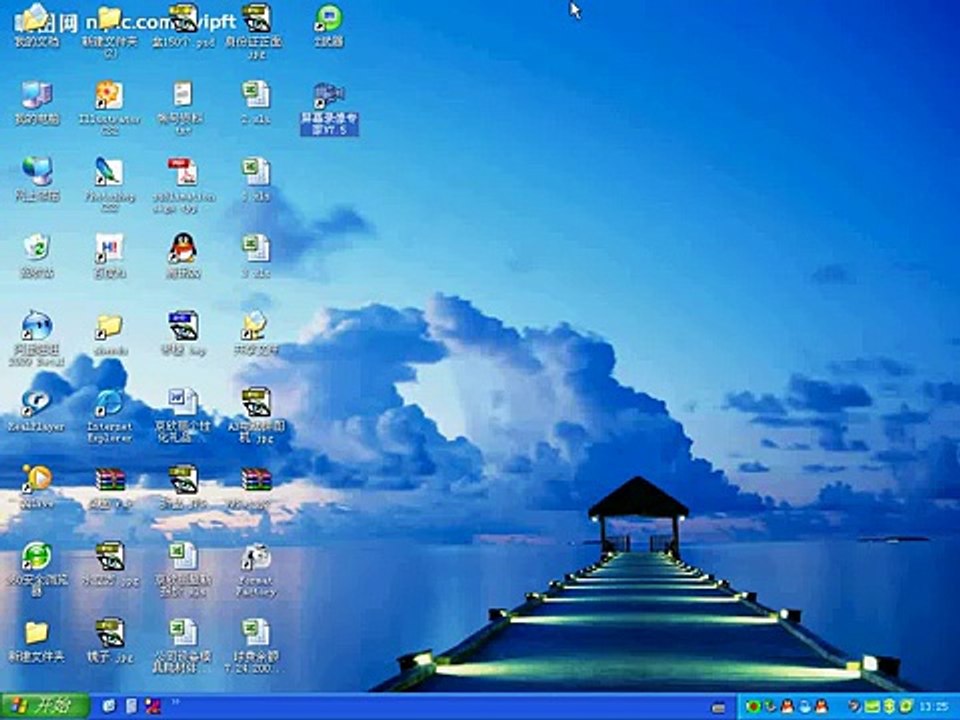Select Network Neighborhood (网上邻居) icon

click(x=37, y=179)
